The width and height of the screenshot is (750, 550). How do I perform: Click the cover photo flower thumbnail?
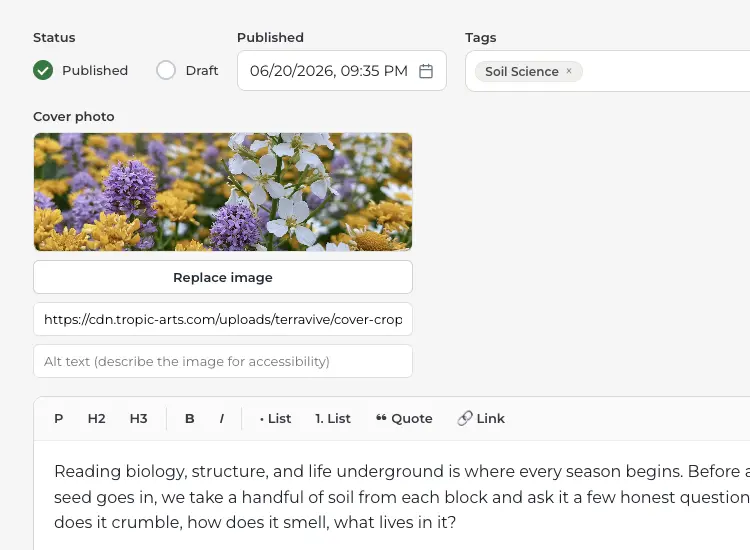pyautogui.click(x=223, y=192)
